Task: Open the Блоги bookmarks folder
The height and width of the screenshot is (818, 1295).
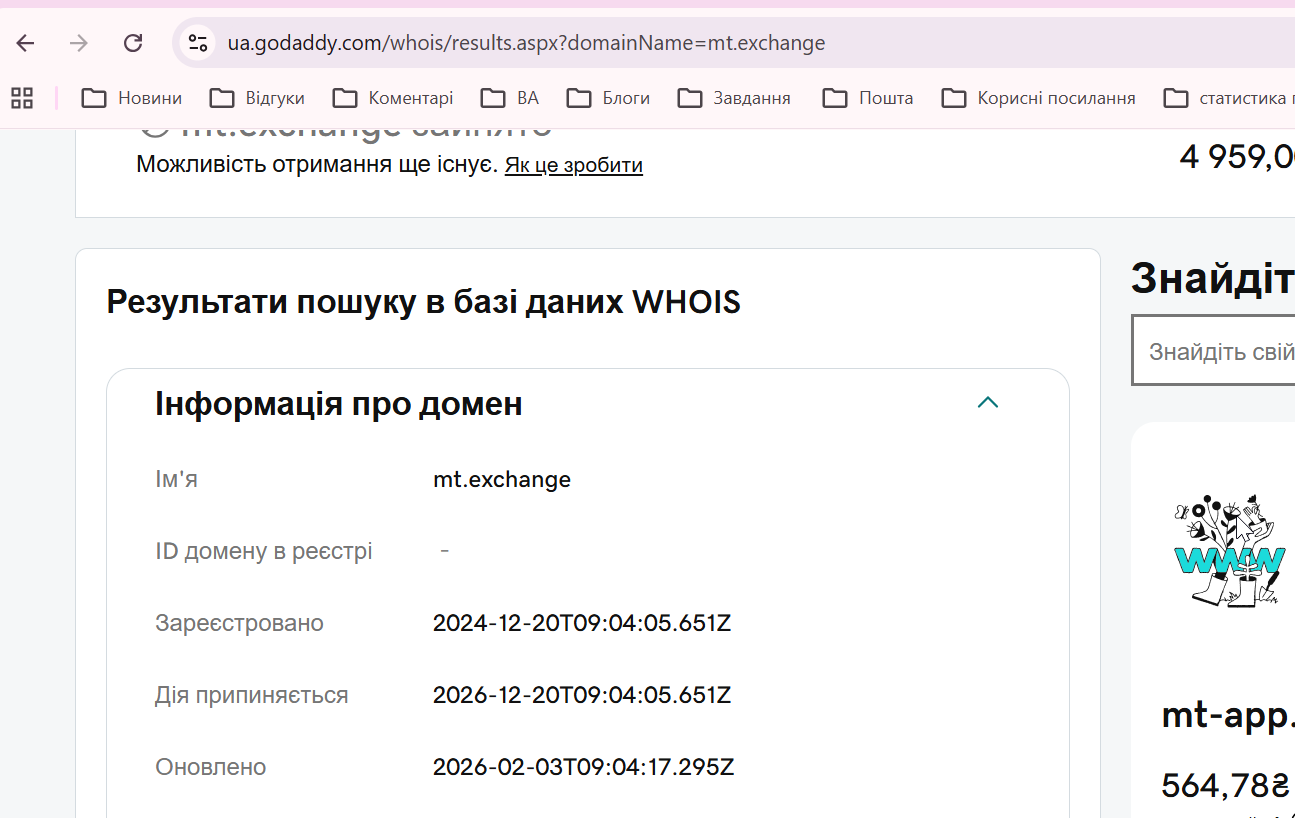Action: pos(608,98)
